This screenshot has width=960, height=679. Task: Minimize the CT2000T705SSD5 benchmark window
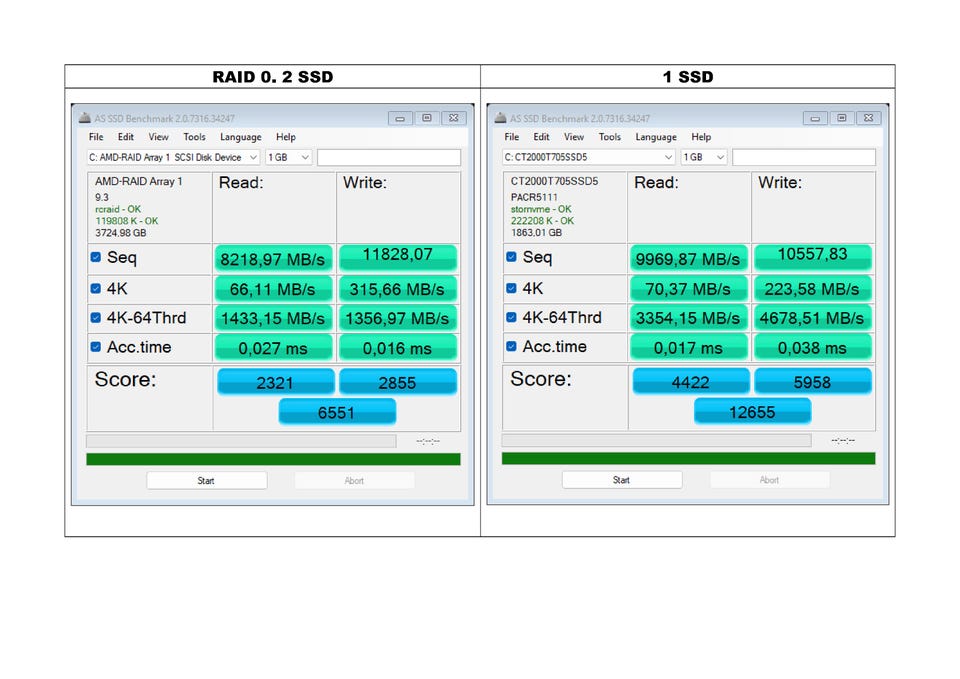pos(815,118)
